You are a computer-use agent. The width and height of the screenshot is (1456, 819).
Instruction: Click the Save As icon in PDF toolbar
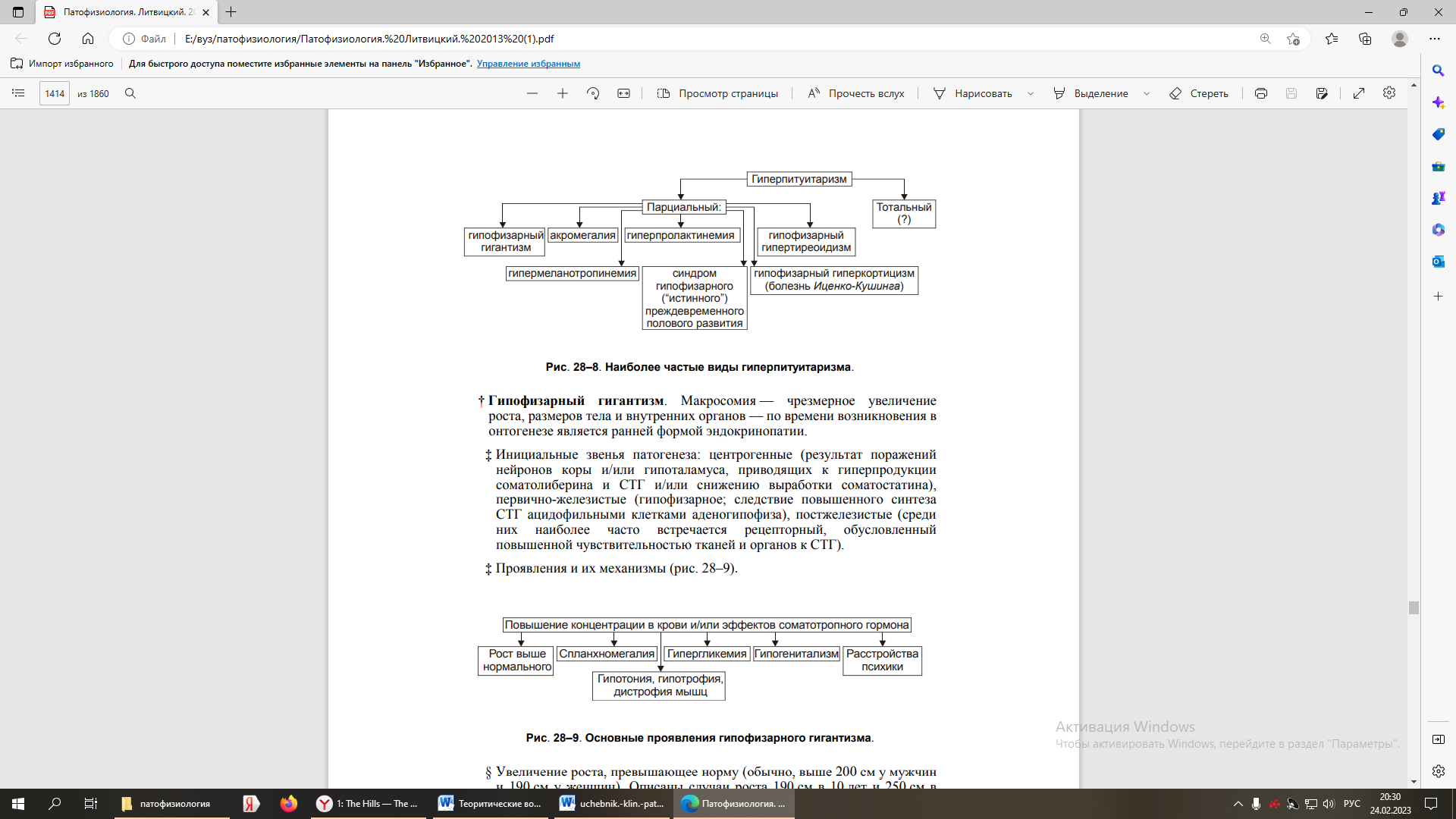1322,93
